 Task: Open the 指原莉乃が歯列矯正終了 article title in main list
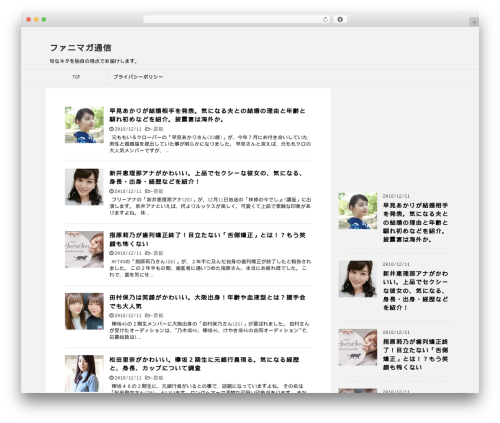point(207,240)
